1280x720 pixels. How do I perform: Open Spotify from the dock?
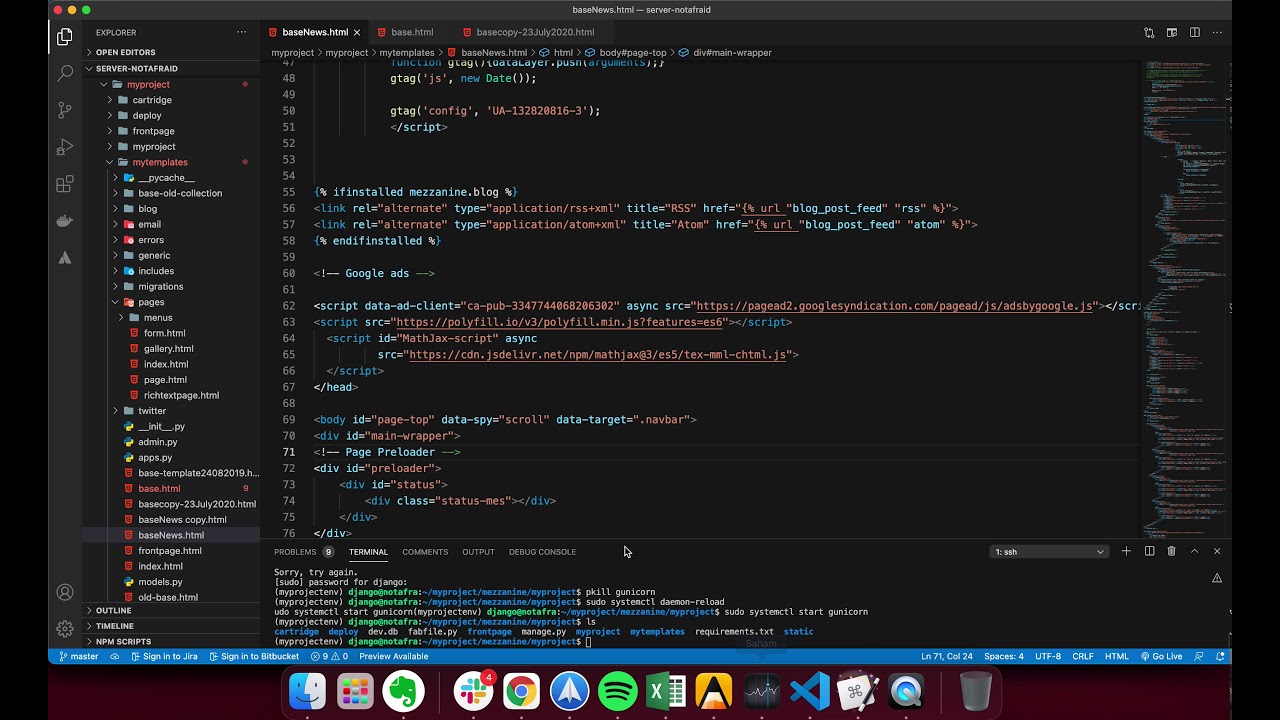[618, 692]
